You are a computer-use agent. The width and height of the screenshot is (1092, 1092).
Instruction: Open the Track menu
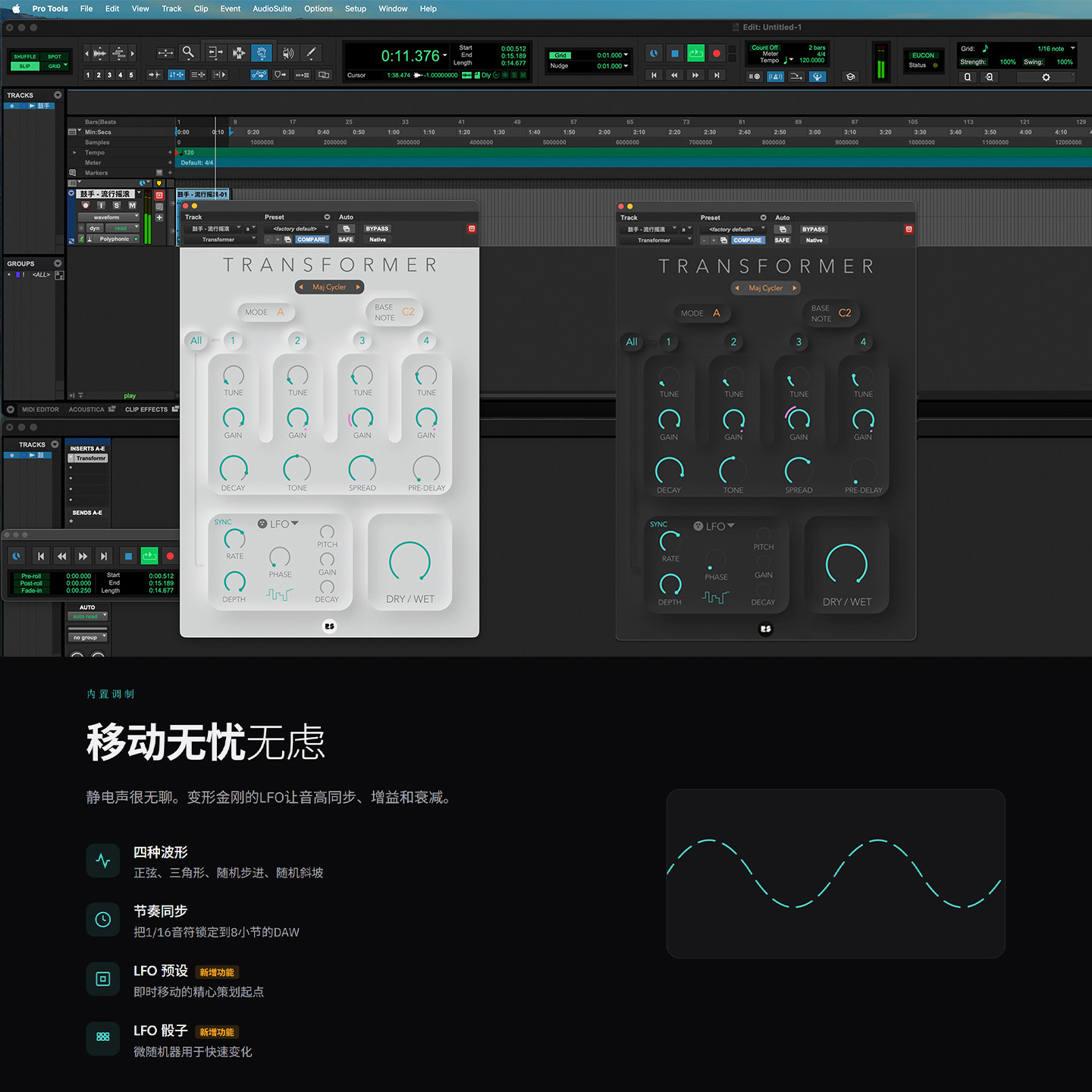[171, 9]
